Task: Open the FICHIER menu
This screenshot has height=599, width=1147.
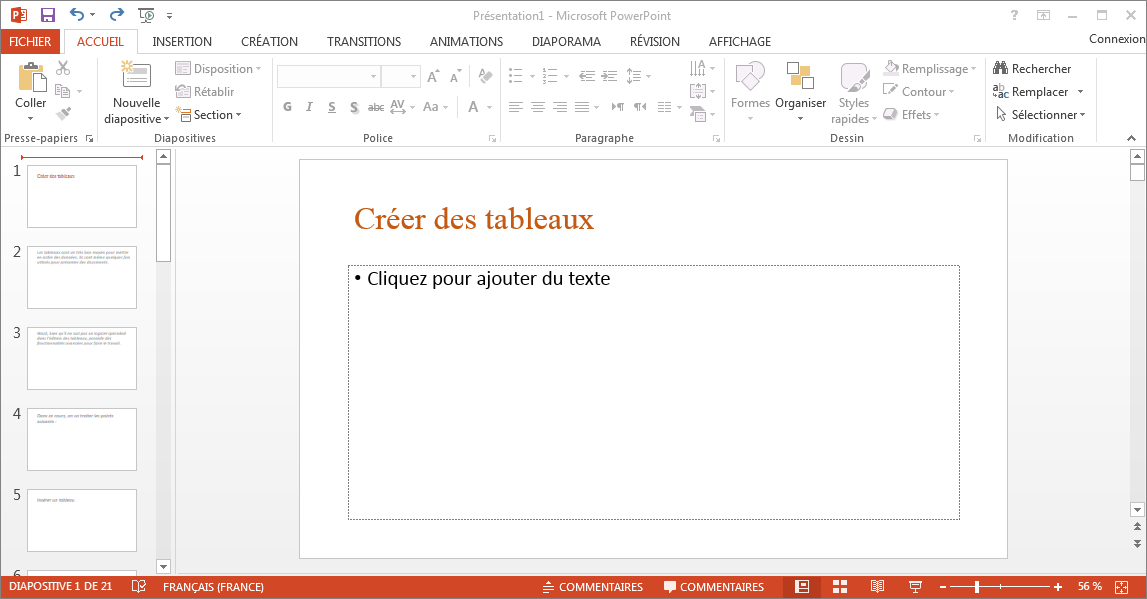Action: click(x=30, y=41)
